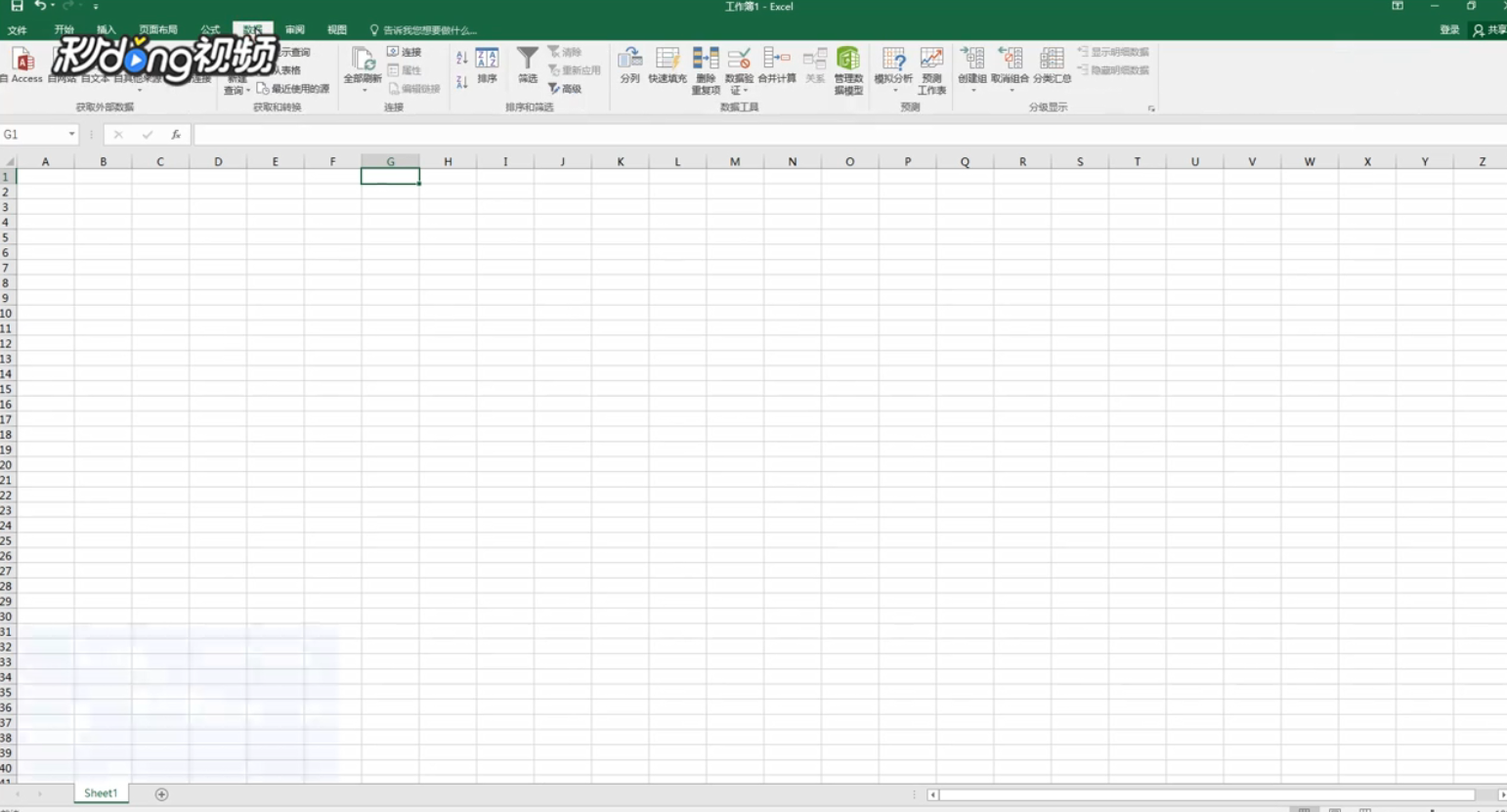Image resolution: width=1507 pixels, height=812 pixels.
Task: Select column Z header
Action: [1482, 162]
